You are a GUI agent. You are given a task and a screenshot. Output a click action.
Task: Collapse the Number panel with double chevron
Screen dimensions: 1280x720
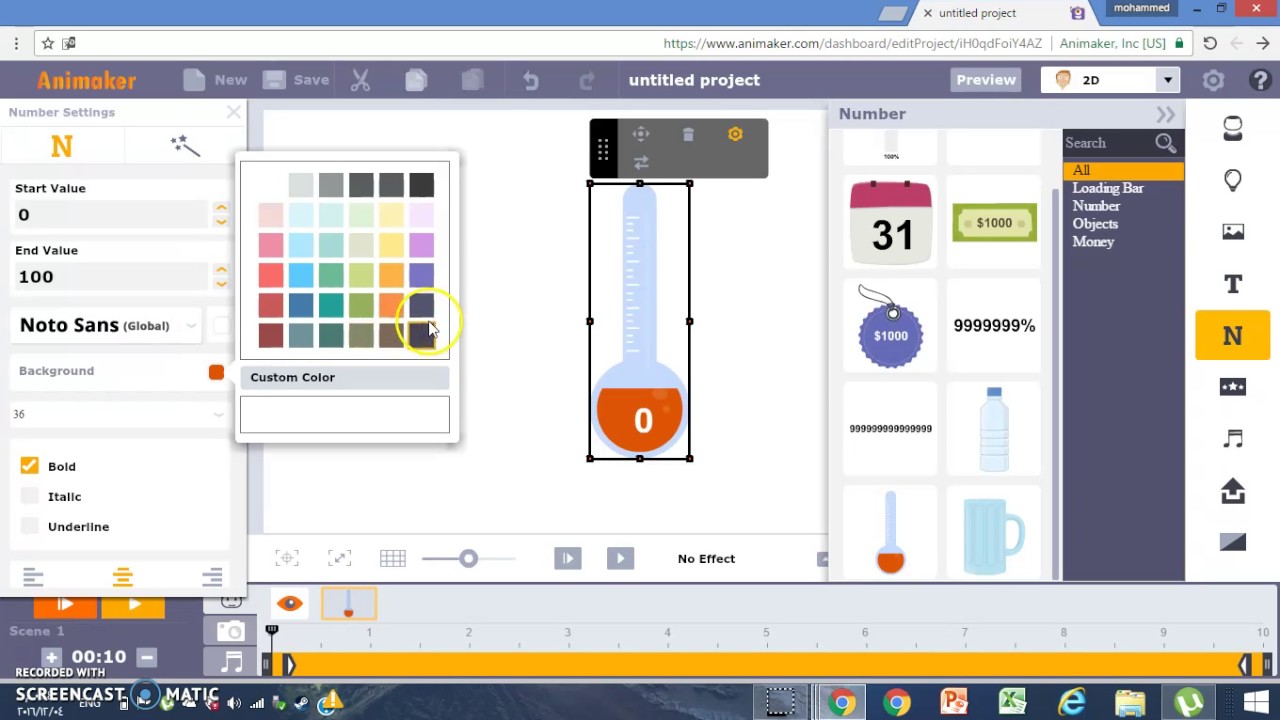(1166, 114)
